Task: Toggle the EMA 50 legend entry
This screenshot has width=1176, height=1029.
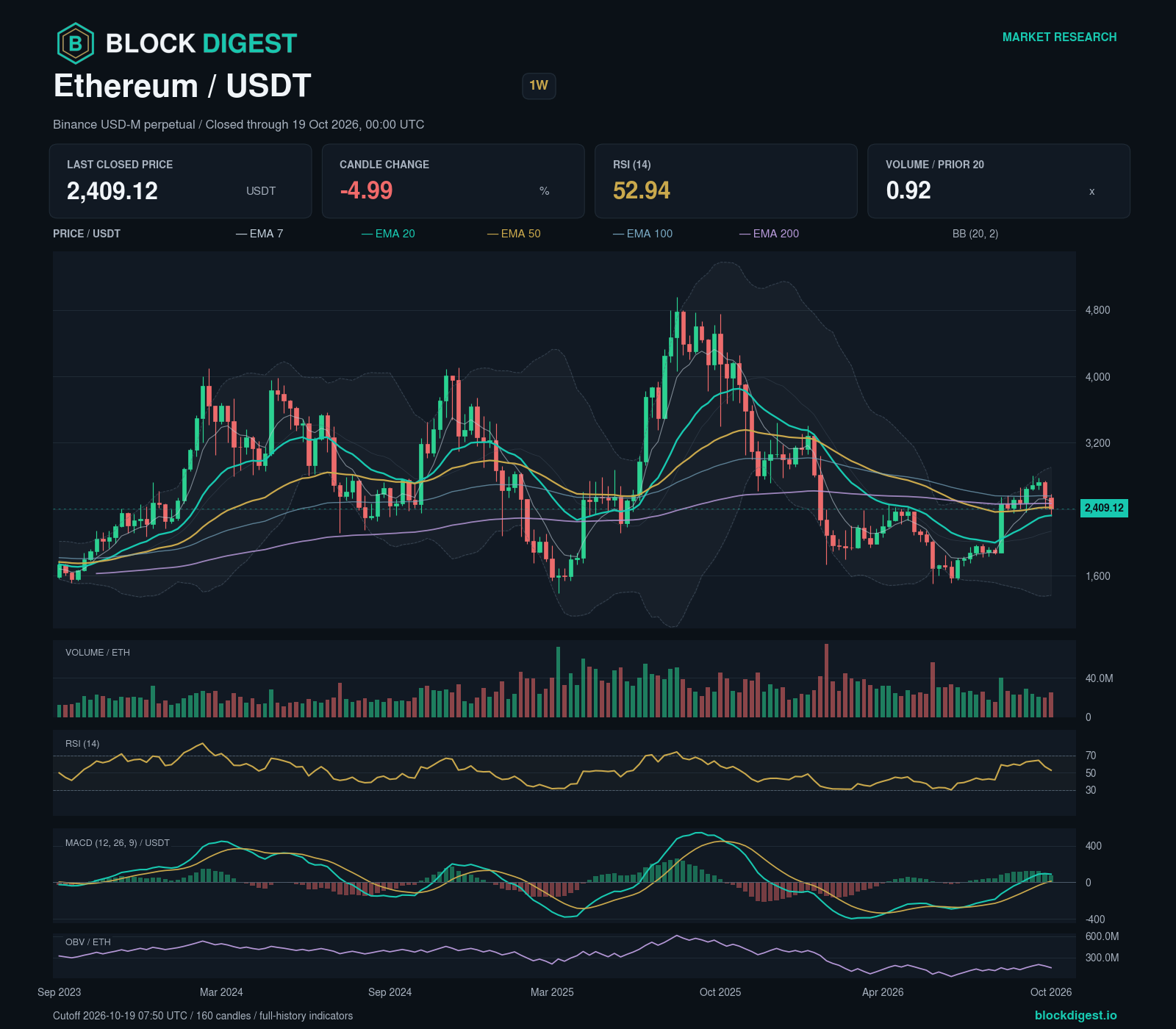Action: (x=514, y=234)
